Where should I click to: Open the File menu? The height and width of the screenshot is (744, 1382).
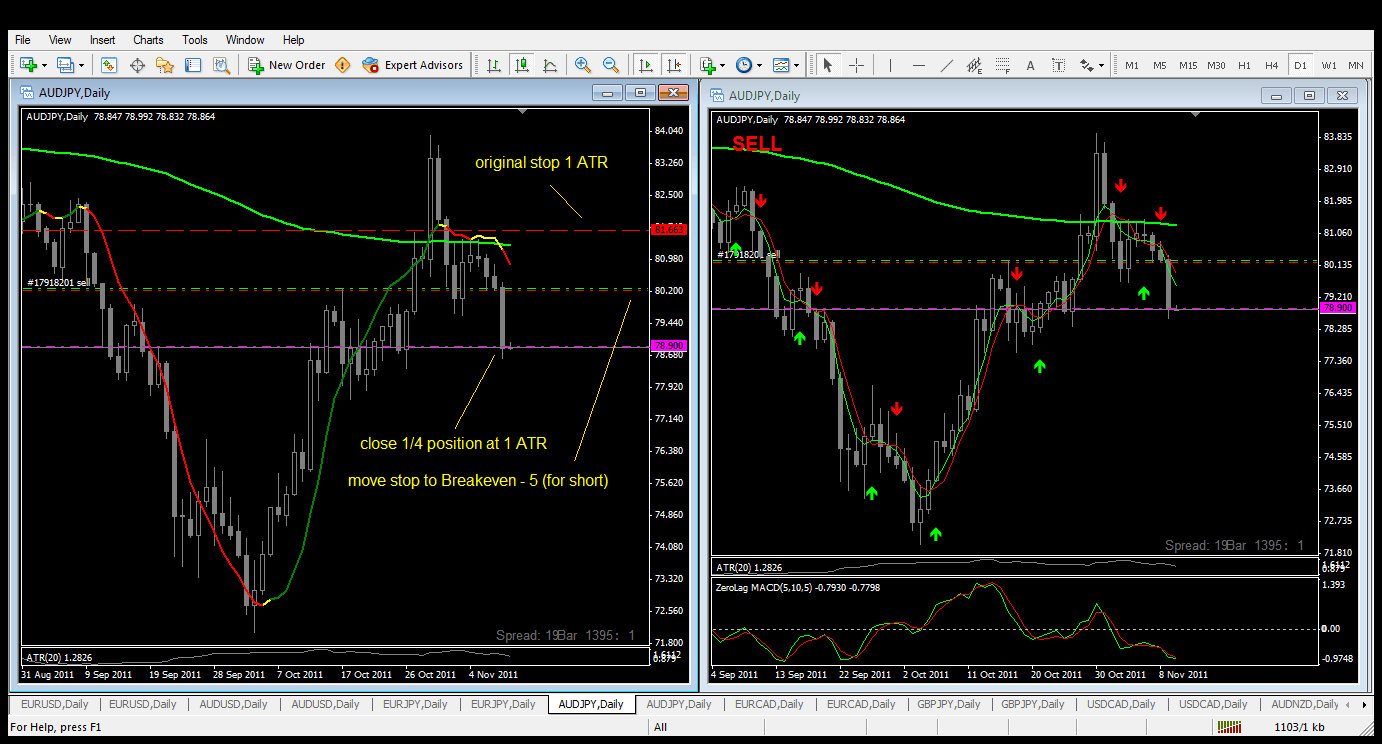point(22,40)
